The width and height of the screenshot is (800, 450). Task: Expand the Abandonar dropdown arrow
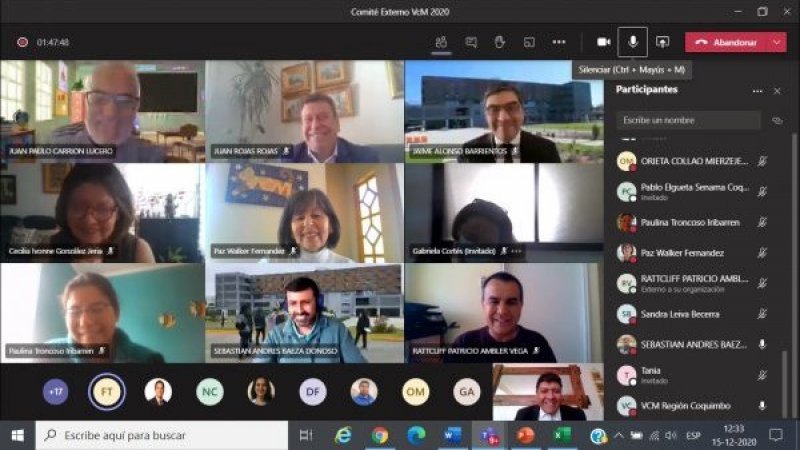point(777,42)
